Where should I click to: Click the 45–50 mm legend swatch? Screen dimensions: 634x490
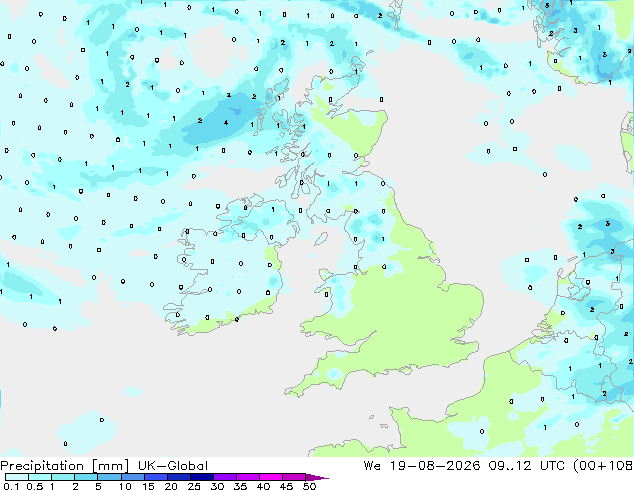point(294,477)
